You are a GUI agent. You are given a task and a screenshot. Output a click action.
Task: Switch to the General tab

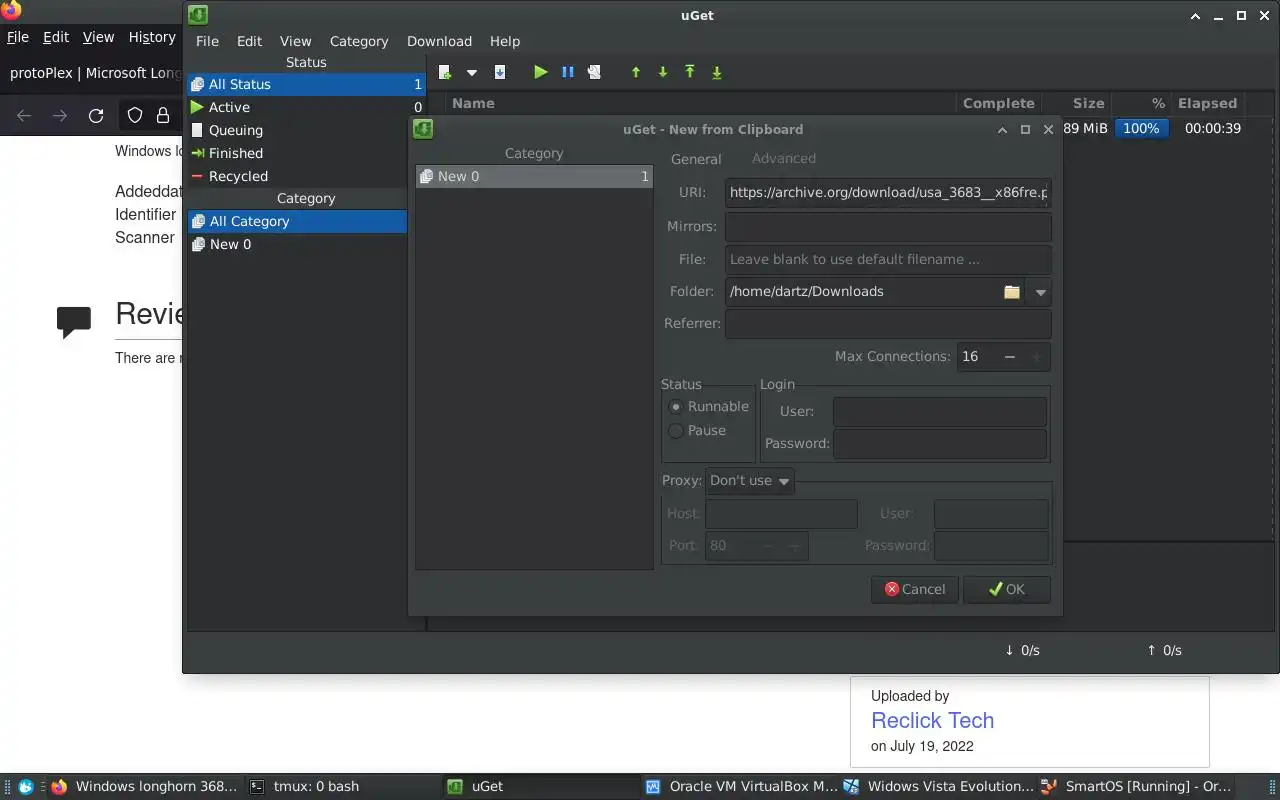click(x=696, y=159)
